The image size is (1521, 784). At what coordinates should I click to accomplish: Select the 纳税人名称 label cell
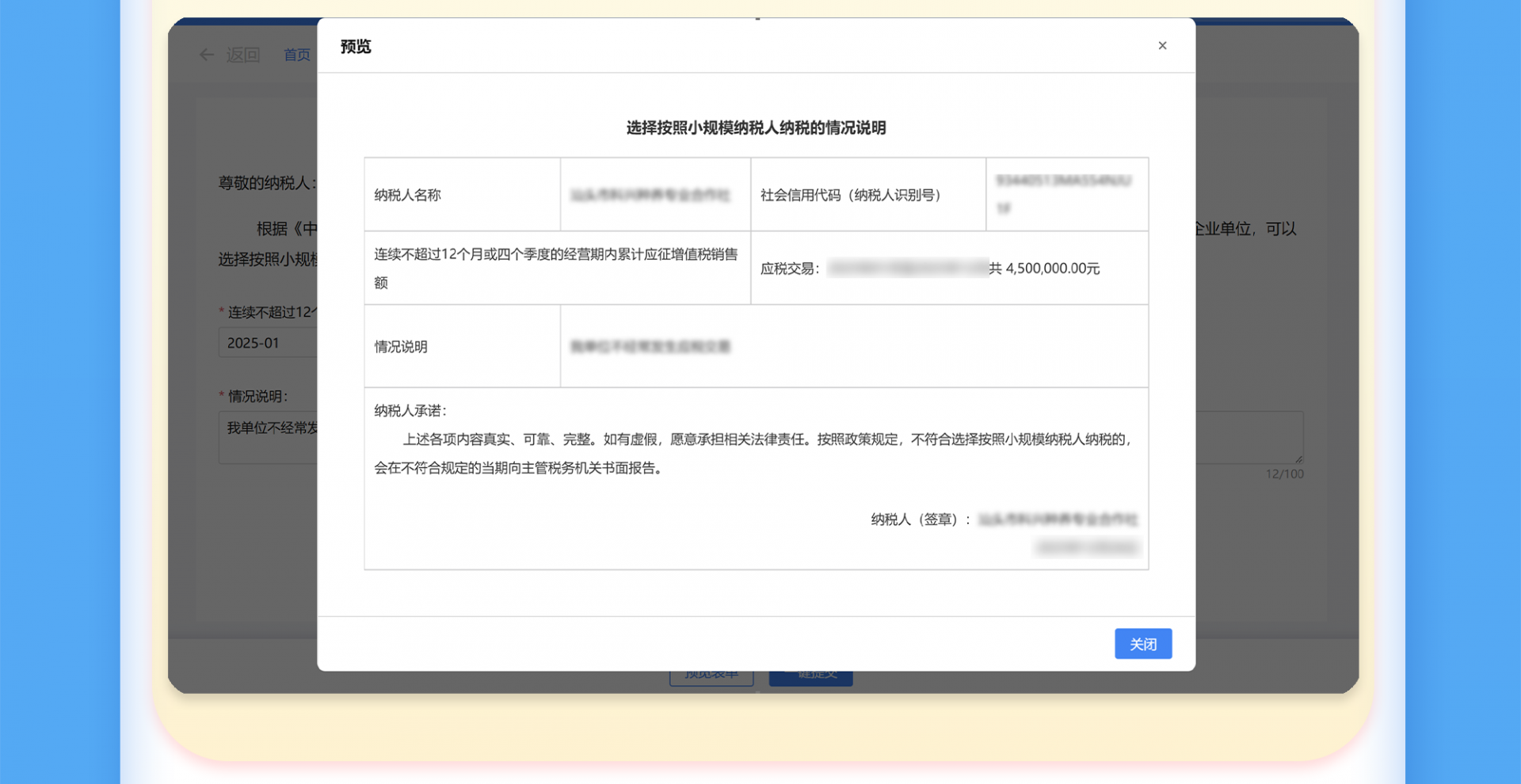coord(407,195)
